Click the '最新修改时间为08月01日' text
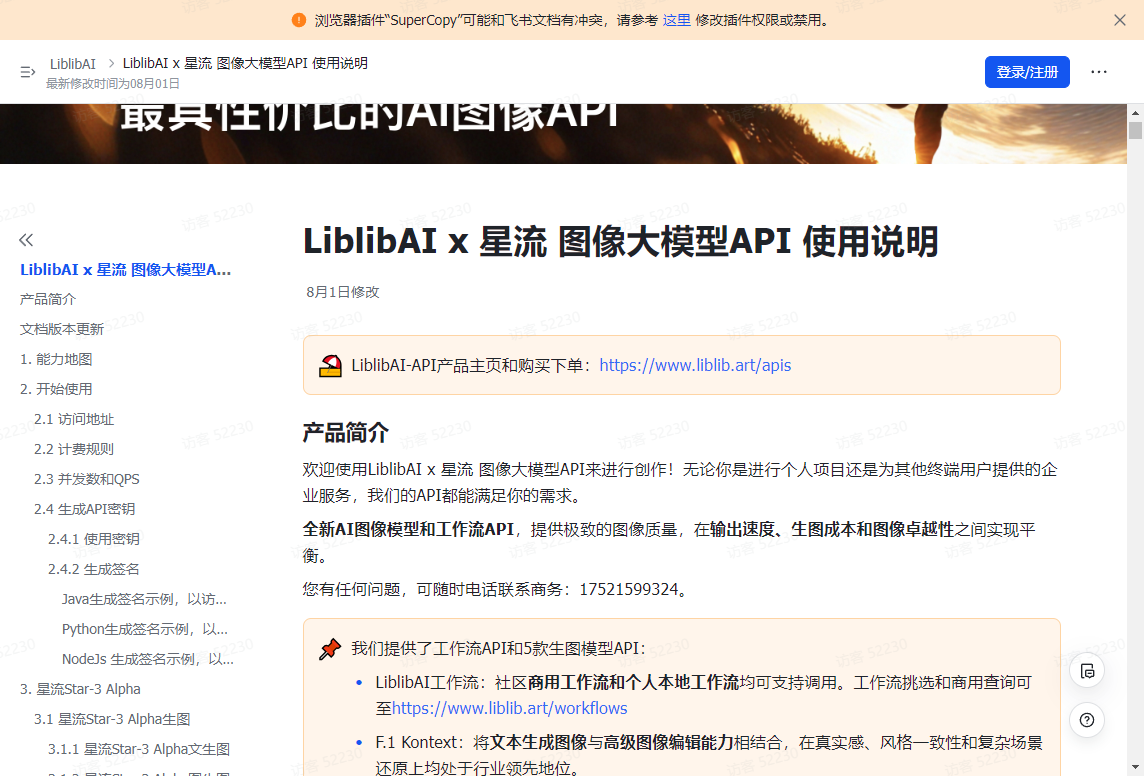Image resolution: width=1144 pixels, height=776 pixels. pos(113,83)
